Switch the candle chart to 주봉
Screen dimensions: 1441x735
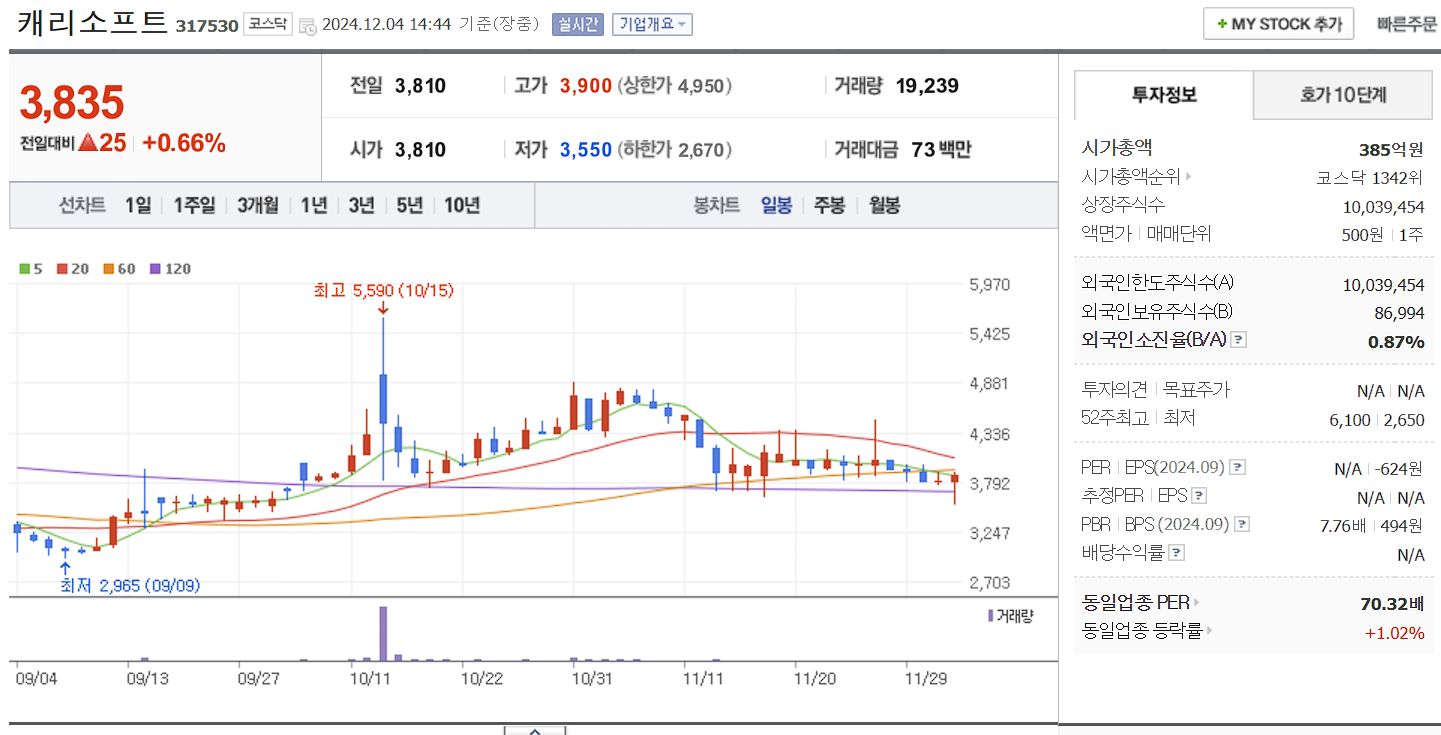tap(829, 204)
